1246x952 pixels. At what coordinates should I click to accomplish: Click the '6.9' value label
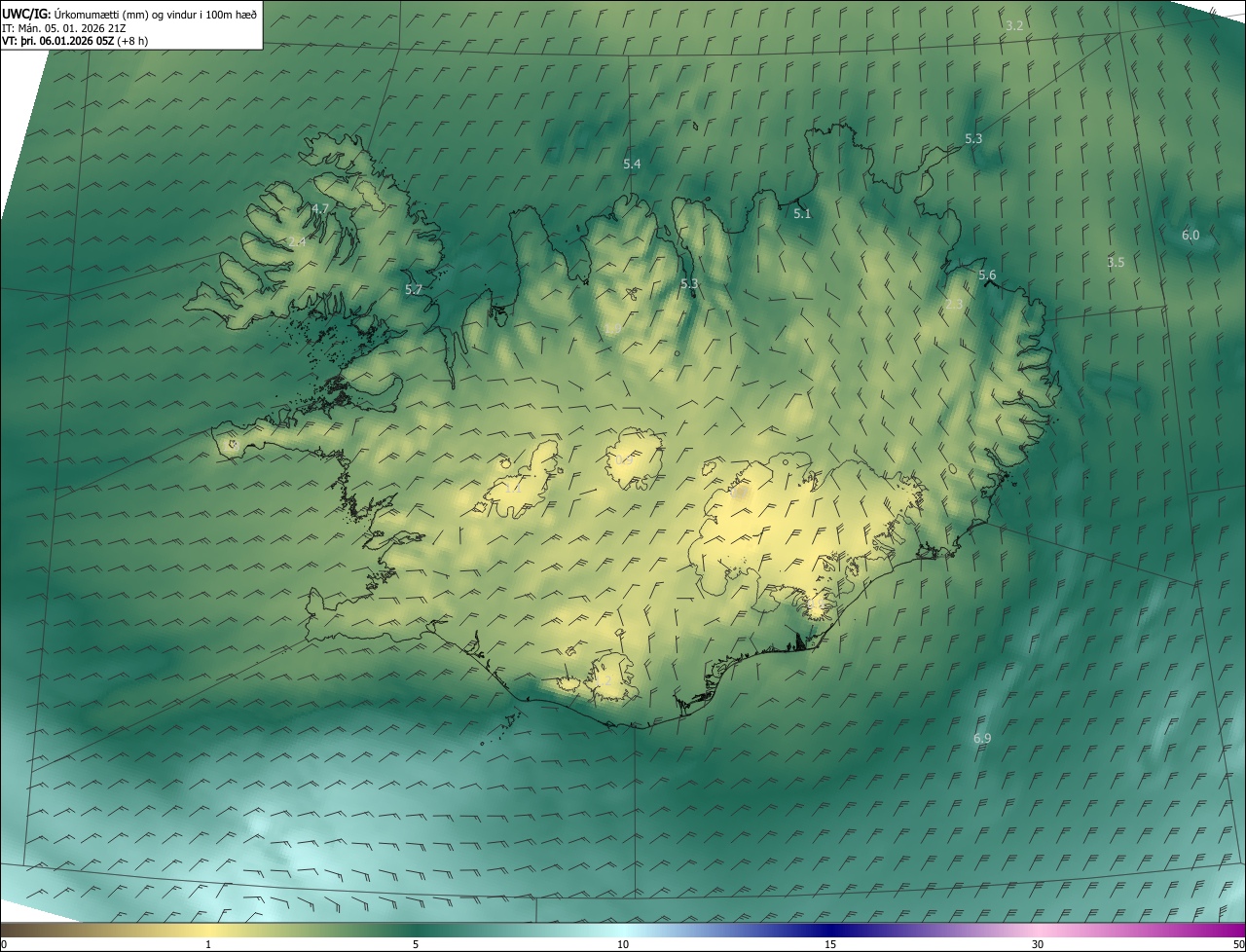[x=982, y=739]
